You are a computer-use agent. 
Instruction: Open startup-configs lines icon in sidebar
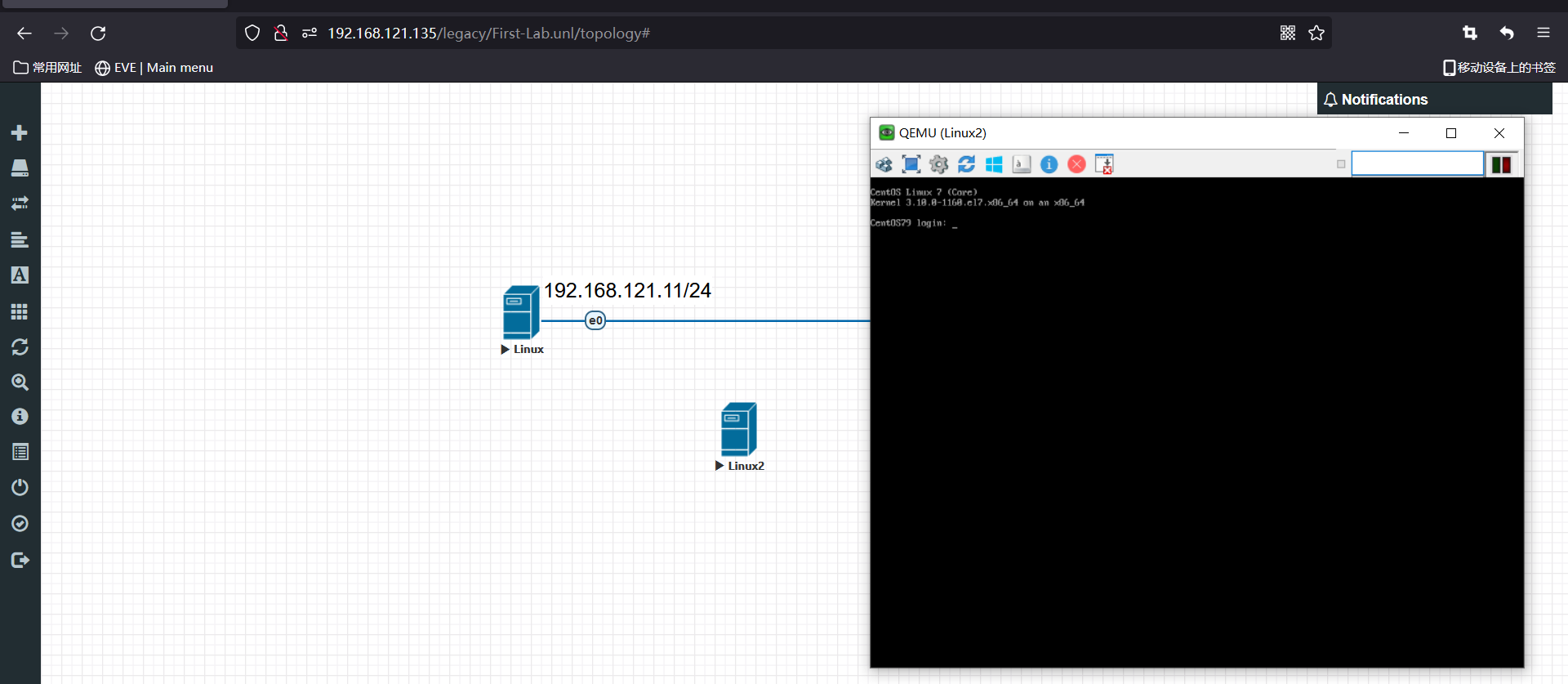[x=20, y=239]
